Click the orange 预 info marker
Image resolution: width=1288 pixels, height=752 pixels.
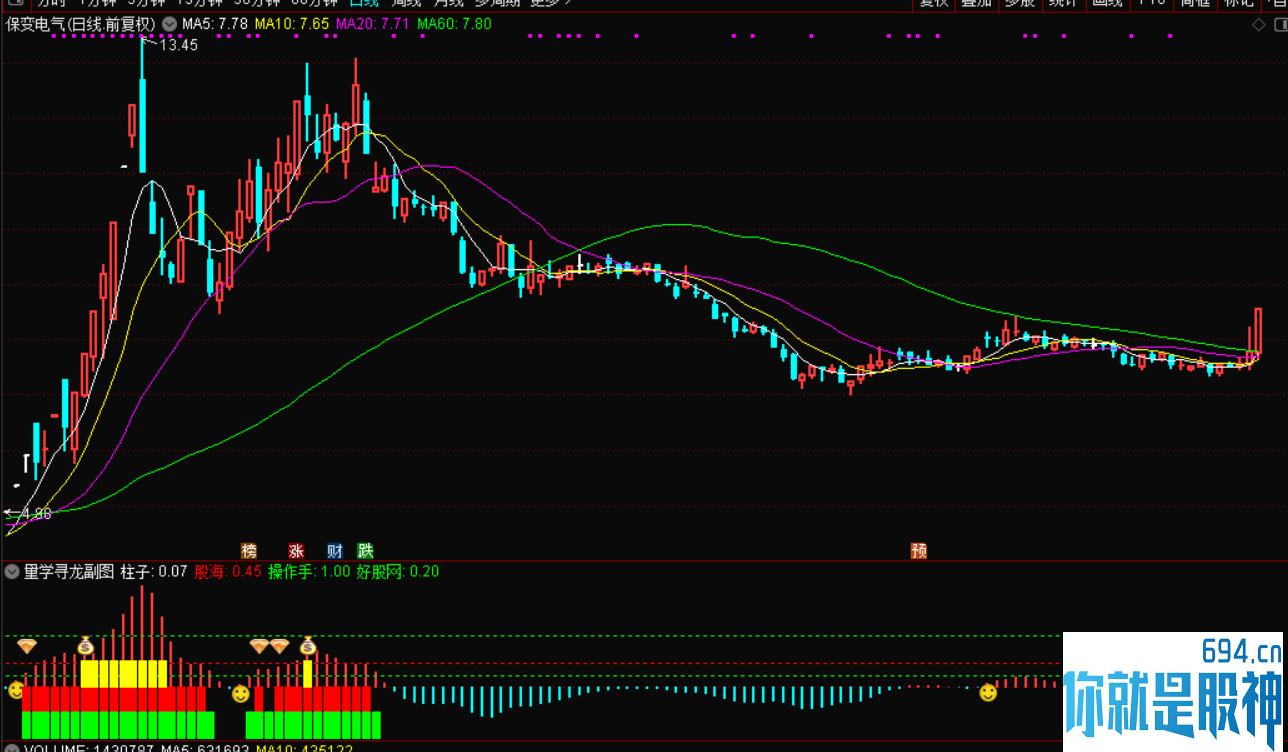[x=918, y=550]
